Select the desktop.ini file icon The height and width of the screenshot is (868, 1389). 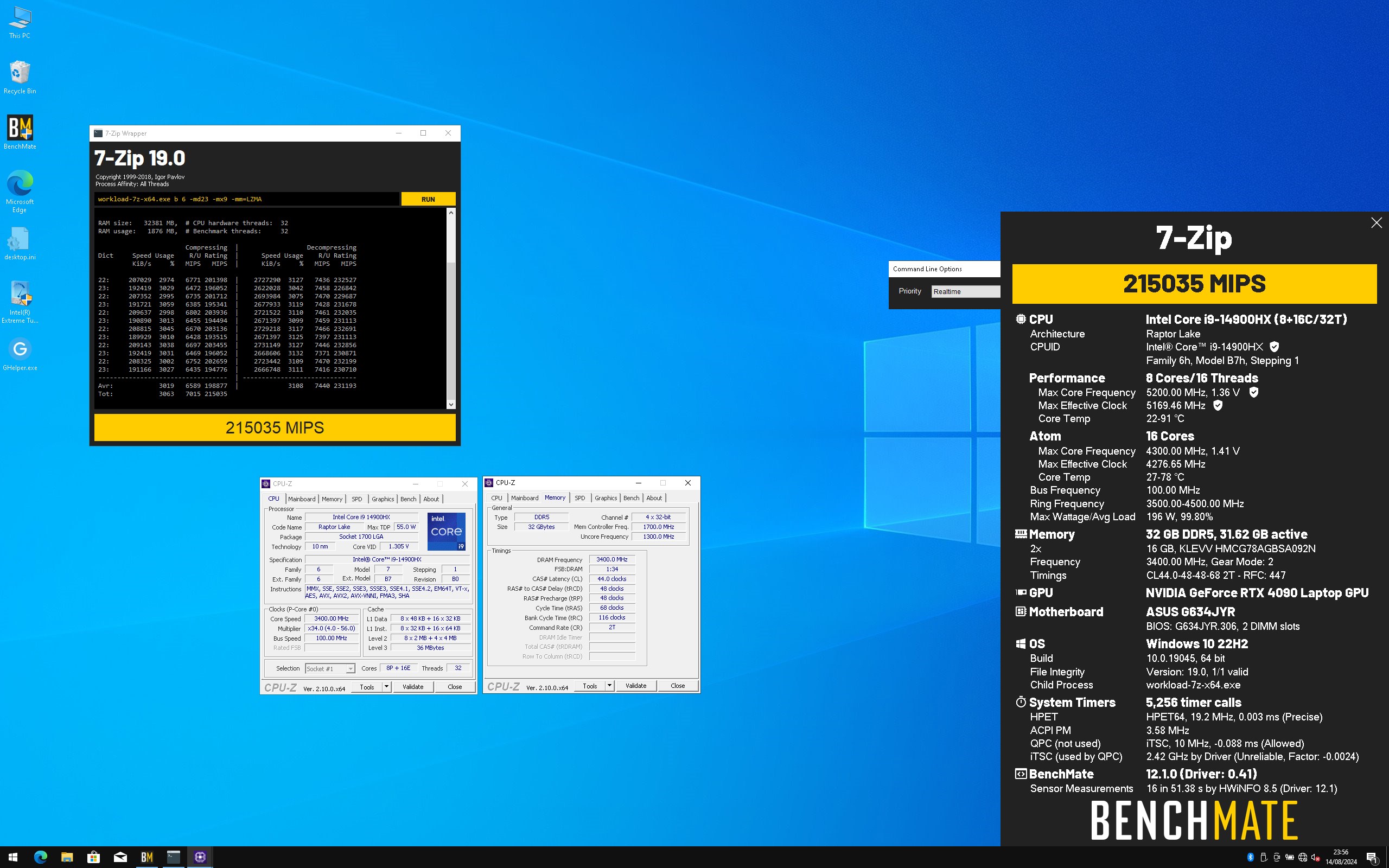tap(20, 244)
